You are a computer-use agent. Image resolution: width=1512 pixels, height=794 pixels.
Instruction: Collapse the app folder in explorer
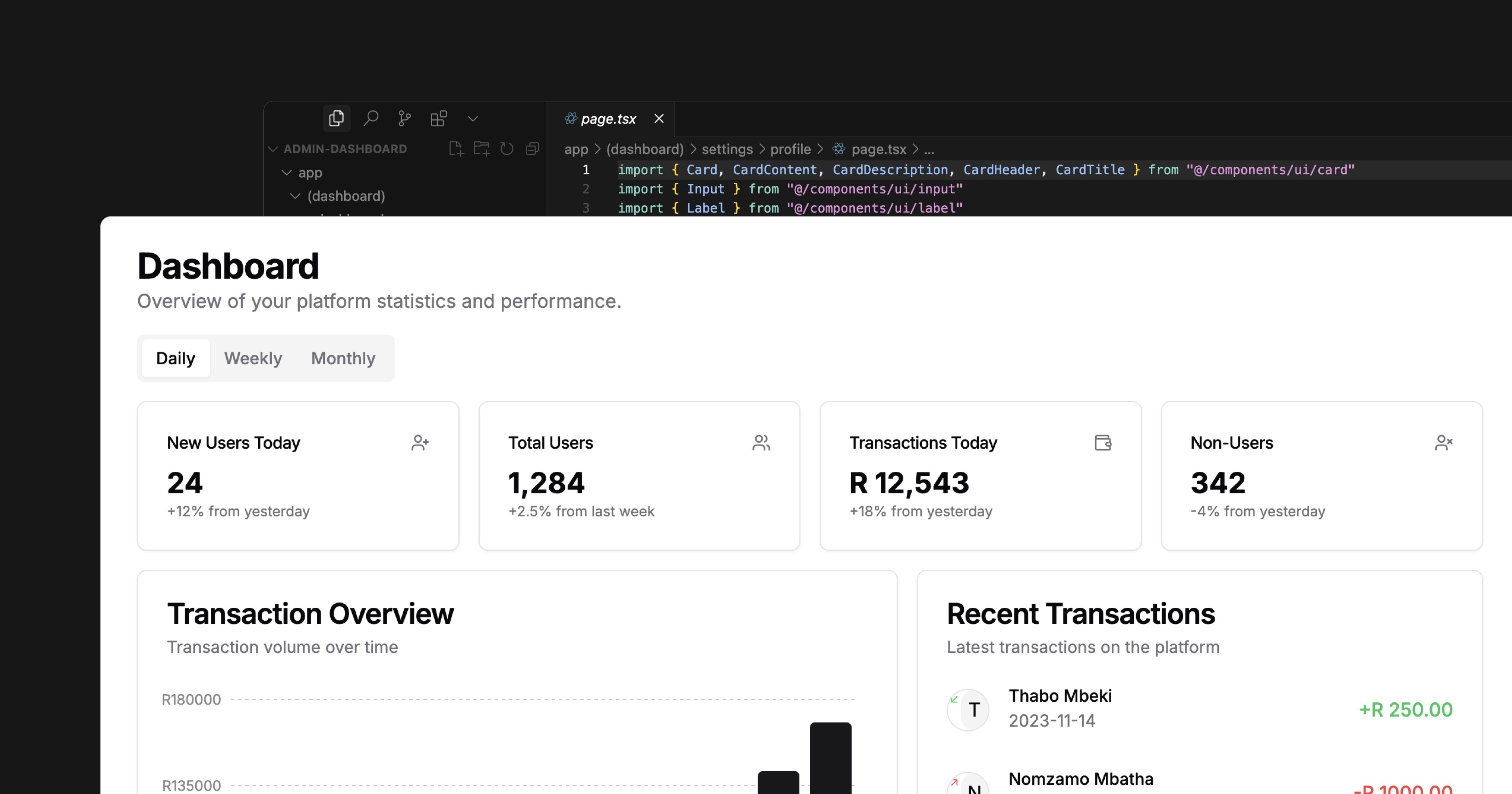tap(287, 172)
